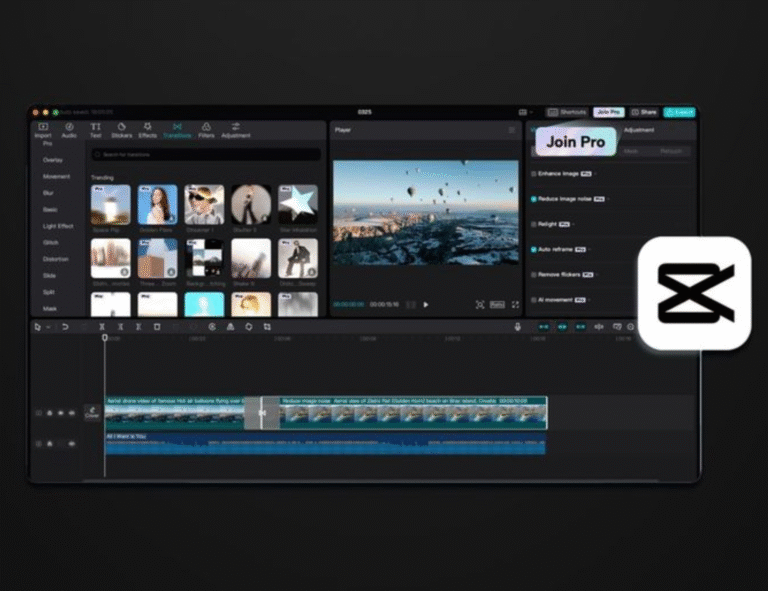Screen dimensions: 768x591
Task: Select the Blur transition category
Action: [48, 193]
